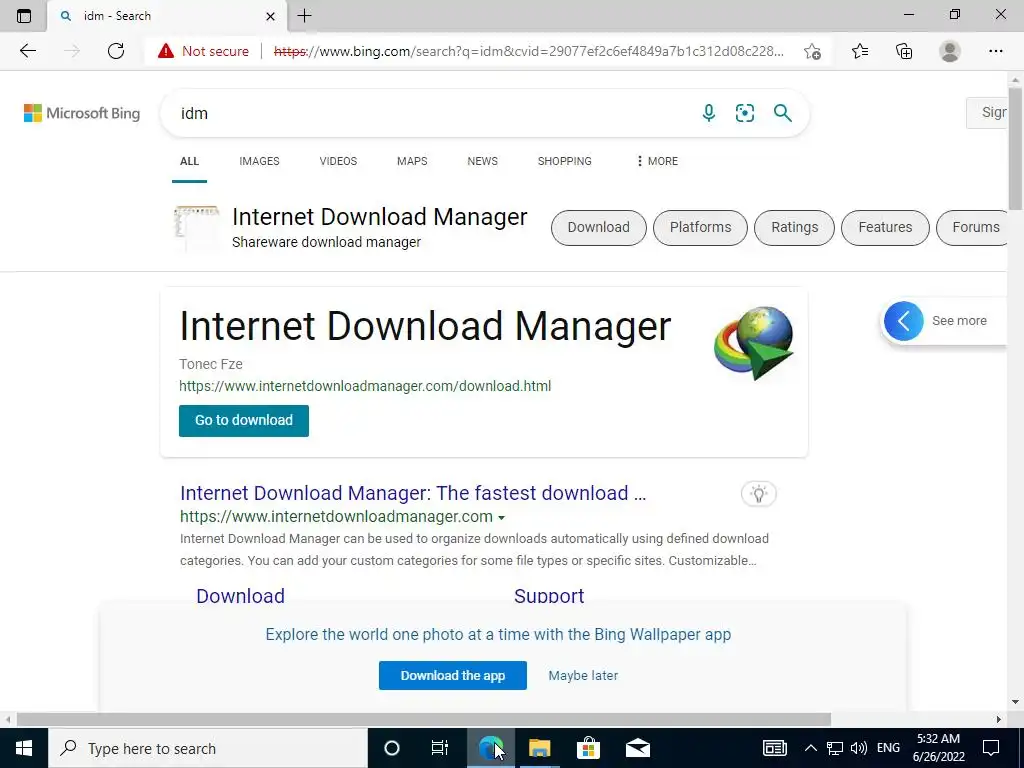Click the Go to download button
This screenshot has width=1024, height=768.
point(244,421)
